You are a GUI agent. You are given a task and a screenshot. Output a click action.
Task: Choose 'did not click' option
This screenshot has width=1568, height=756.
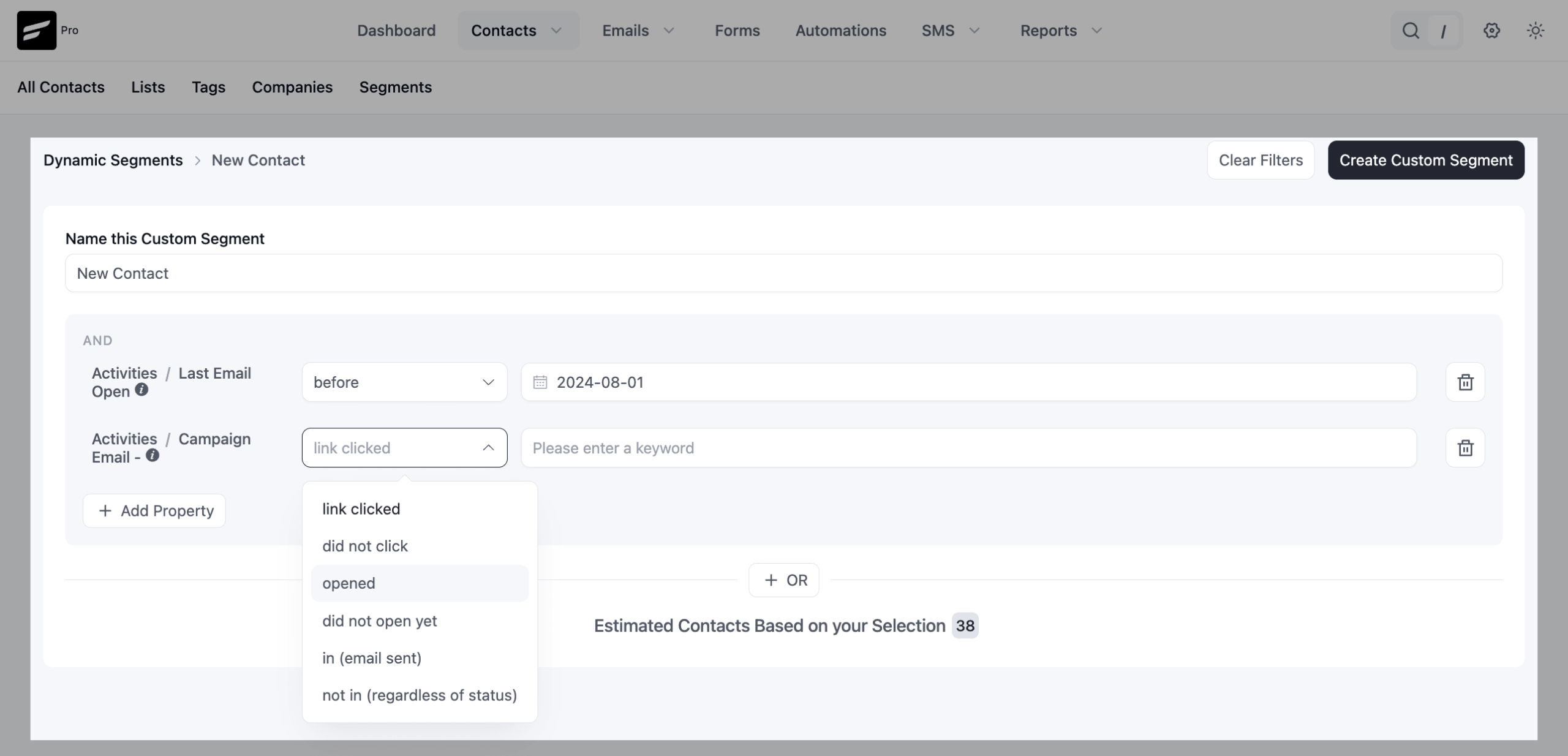pos(420,546)
